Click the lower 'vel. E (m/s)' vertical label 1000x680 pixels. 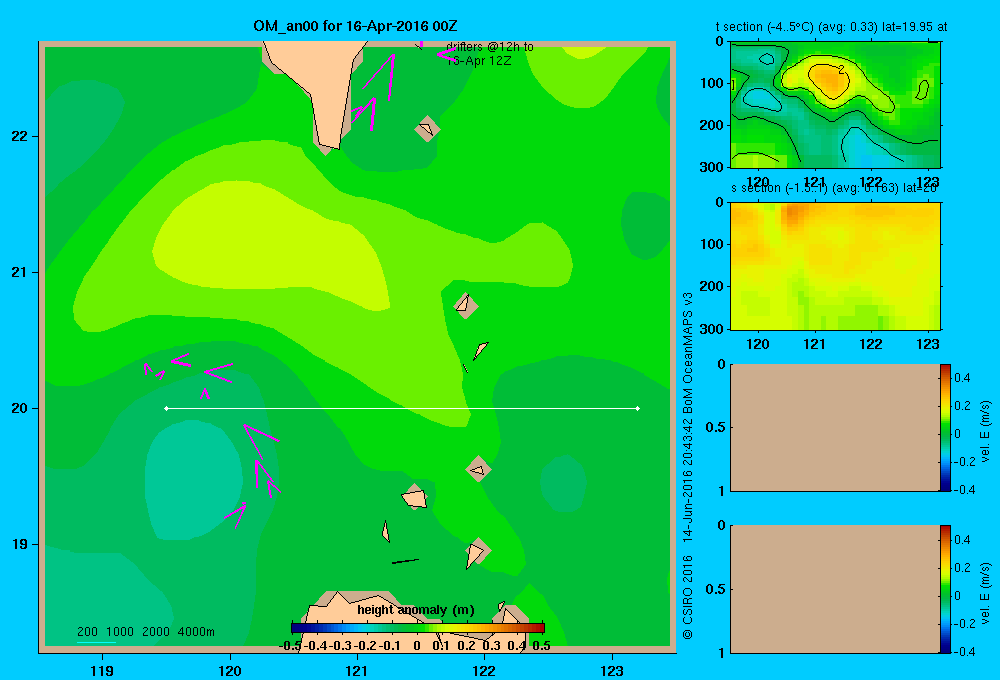click(x=985, y=593)
